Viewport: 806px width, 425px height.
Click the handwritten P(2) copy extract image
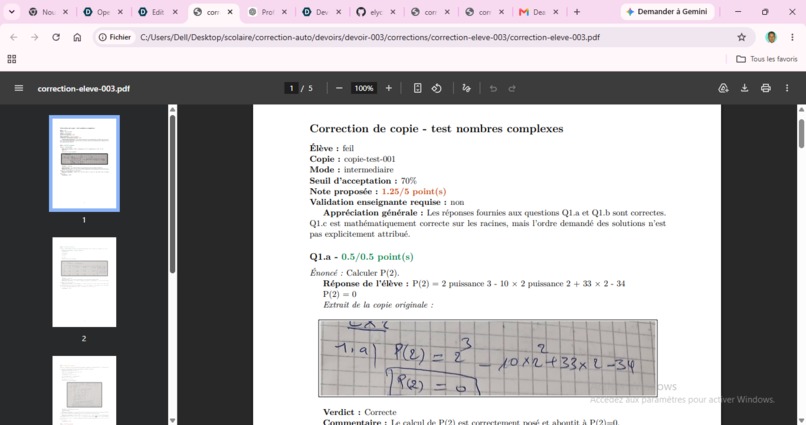pos(488,358)
